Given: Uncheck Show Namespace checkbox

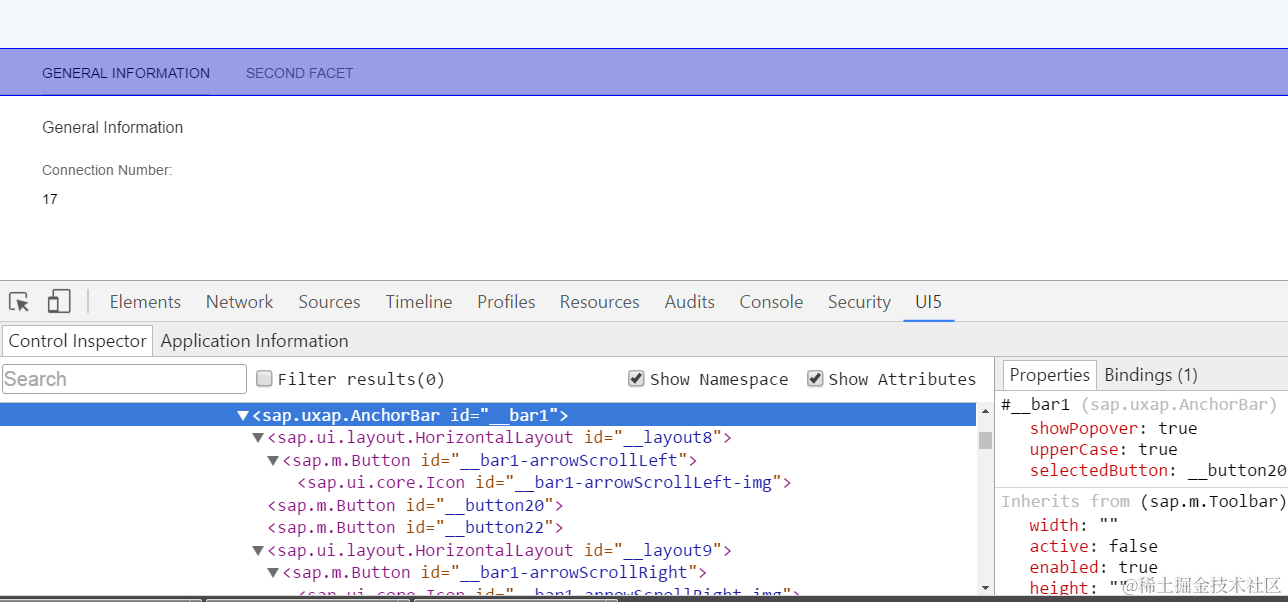Looking at the screenshot, I should tap(636, 378).
